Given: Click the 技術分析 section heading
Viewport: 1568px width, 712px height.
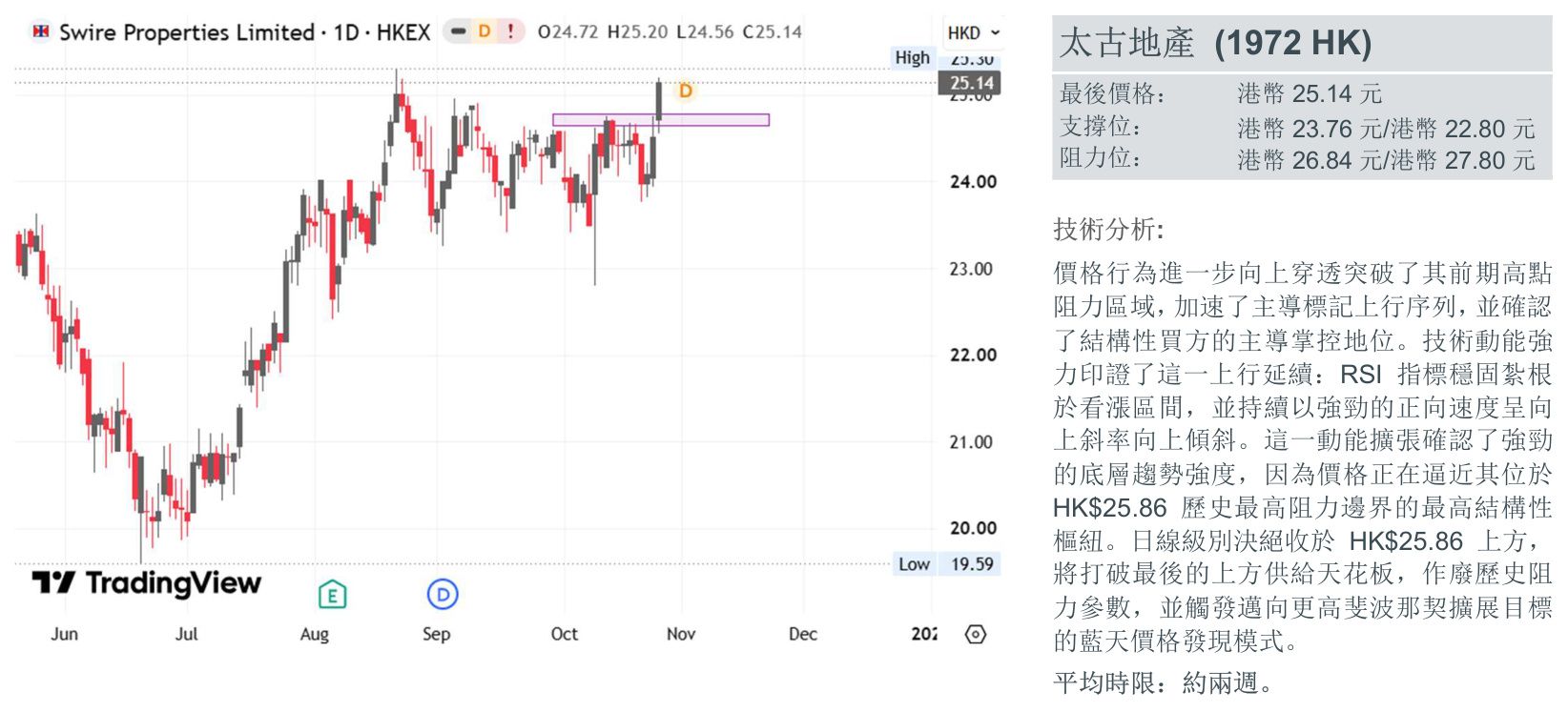Looking at the screenshot, I should point(1108,229).
